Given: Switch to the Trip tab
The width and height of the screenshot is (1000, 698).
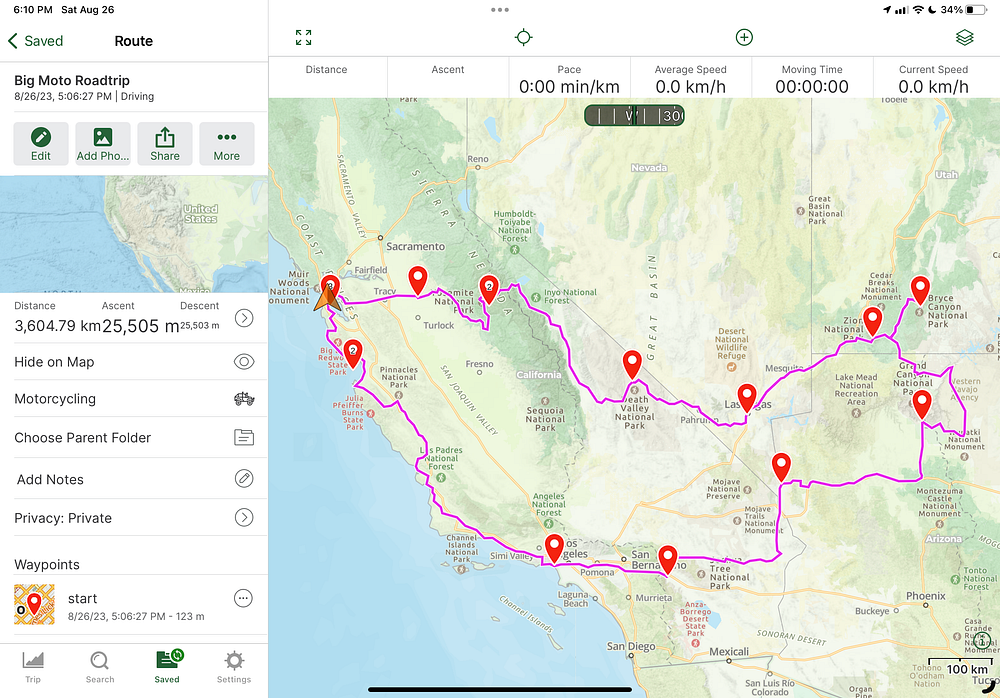Looking at the screenshot, I should [33, 667].
